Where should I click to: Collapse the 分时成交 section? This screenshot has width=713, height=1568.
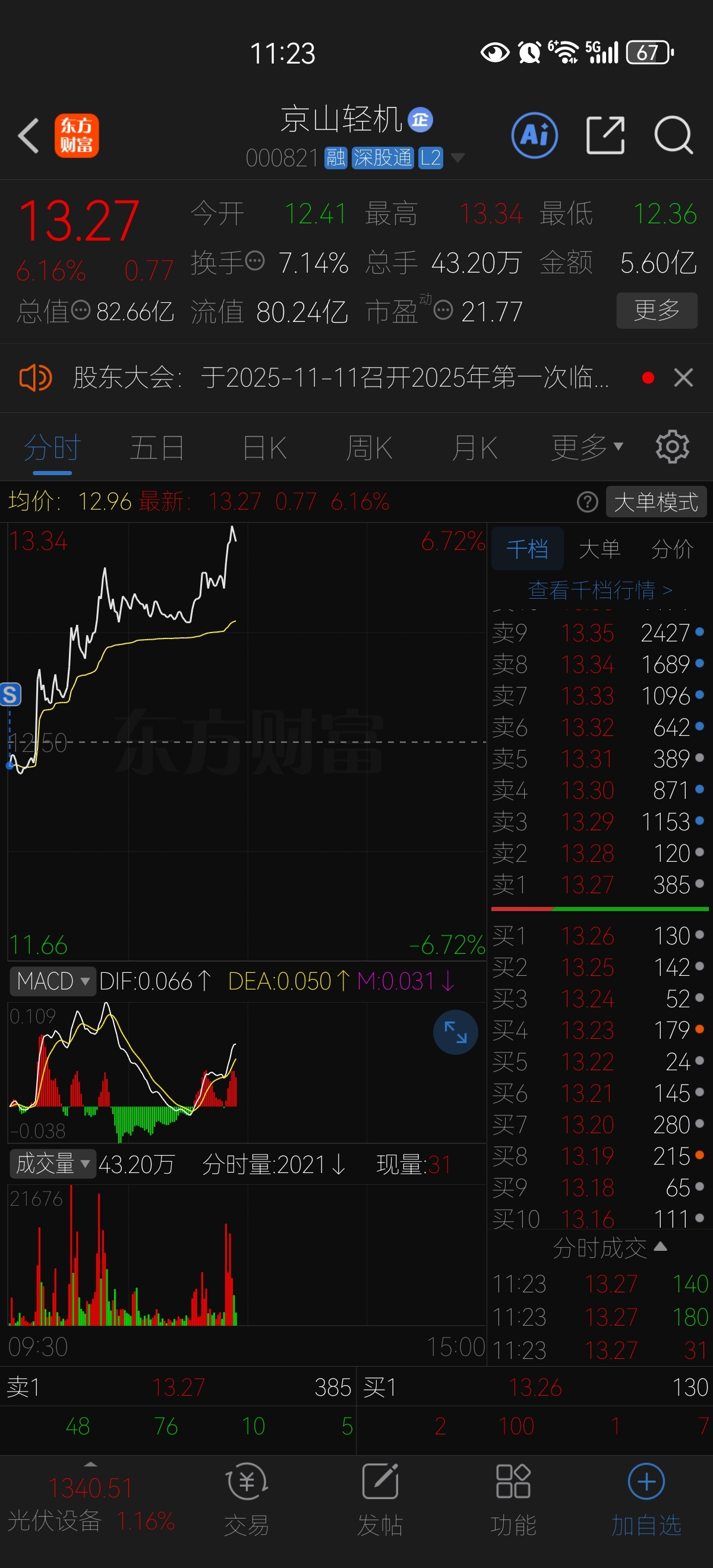610,1248
